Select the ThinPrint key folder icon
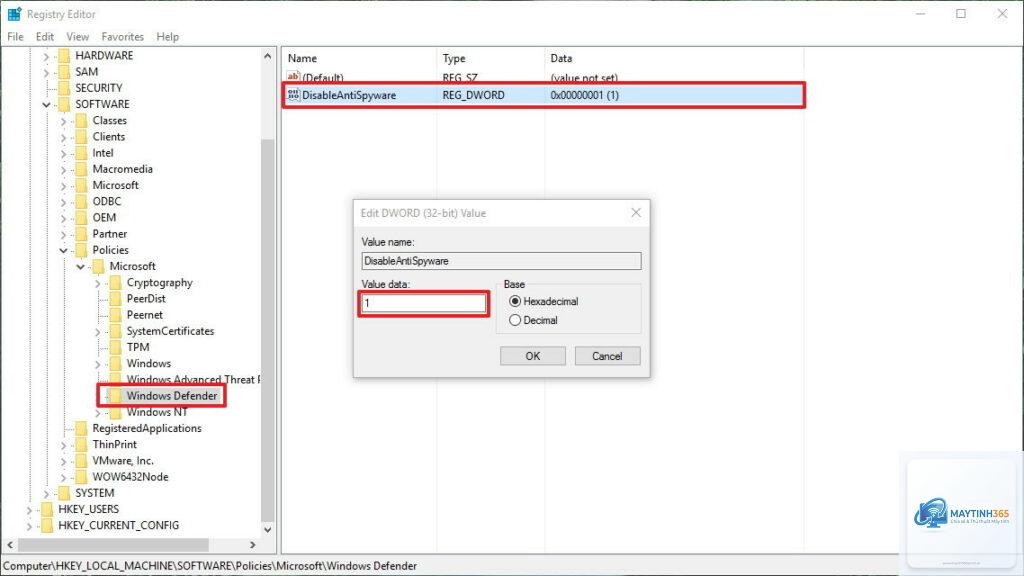 (x=81, y=445)
